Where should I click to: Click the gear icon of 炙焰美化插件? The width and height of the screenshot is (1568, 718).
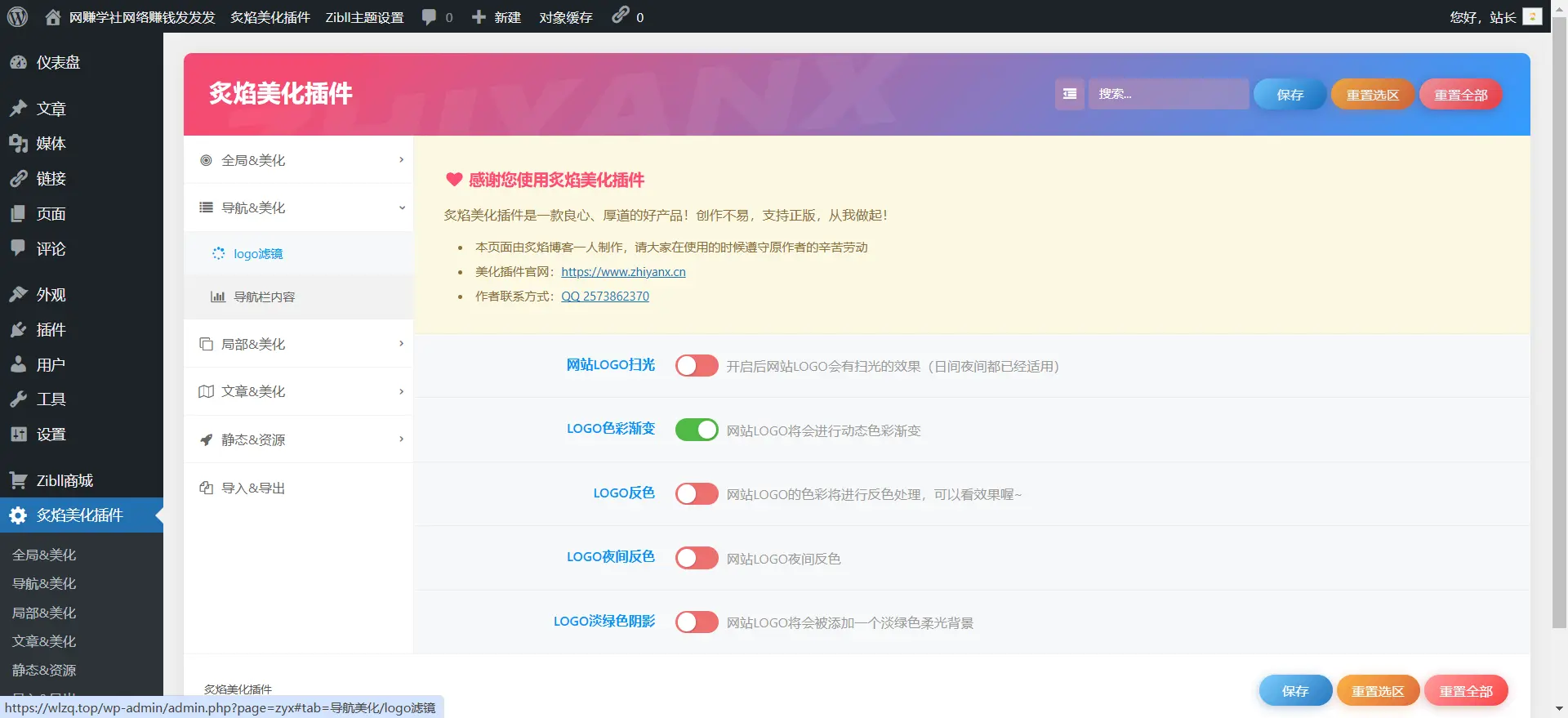(x=18, y=515)
